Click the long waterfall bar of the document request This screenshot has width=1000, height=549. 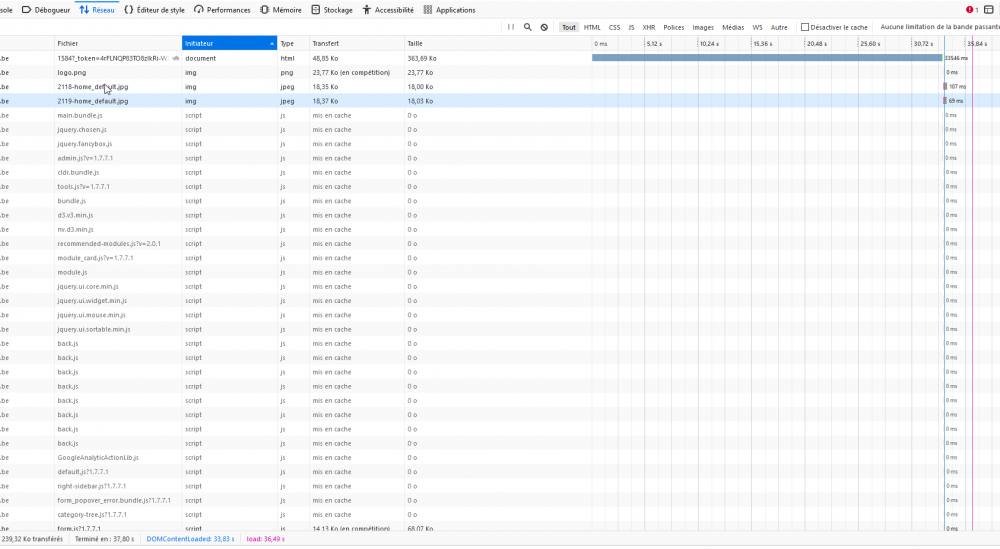767,57
